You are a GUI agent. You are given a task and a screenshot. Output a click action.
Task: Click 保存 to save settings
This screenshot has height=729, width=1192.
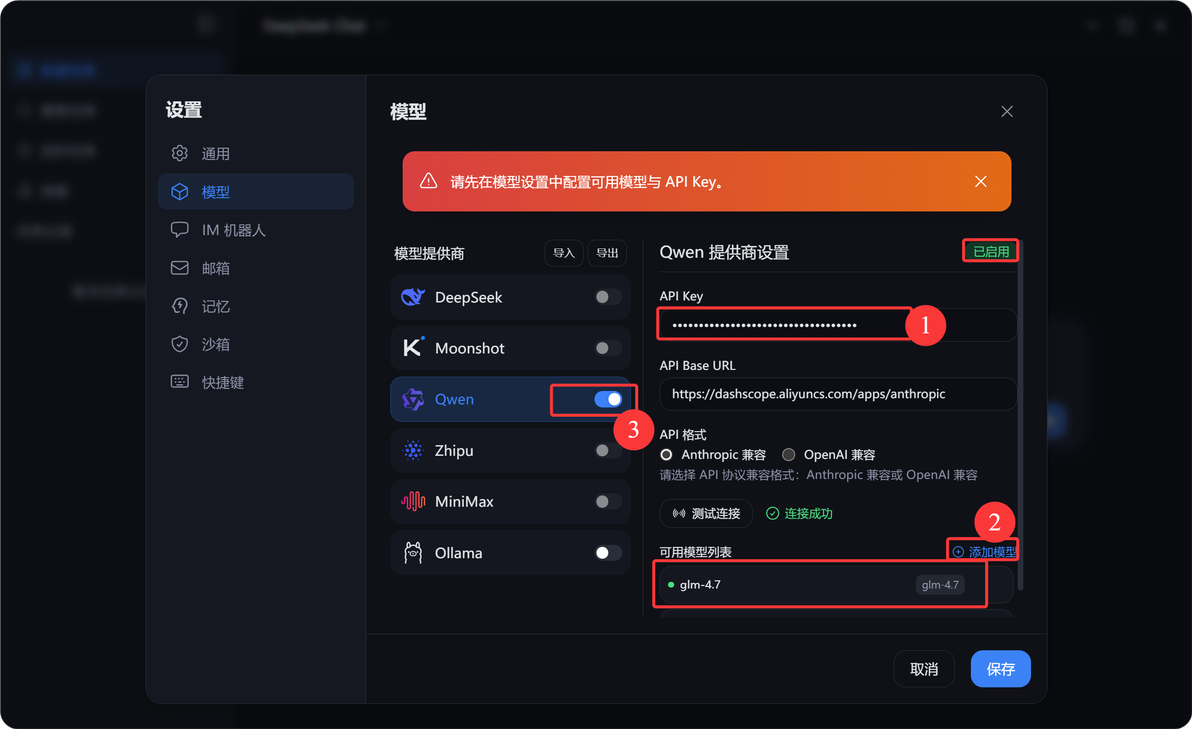point(1000,669)
